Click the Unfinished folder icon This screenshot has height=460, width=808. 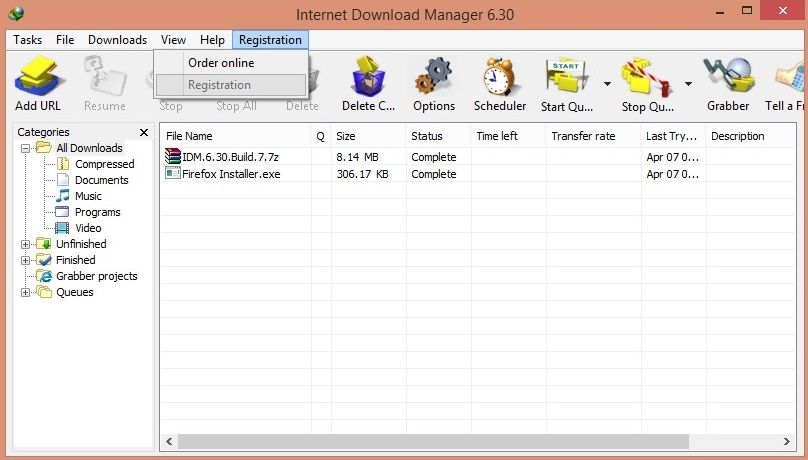pyautogui.click(x=44, y=244)
